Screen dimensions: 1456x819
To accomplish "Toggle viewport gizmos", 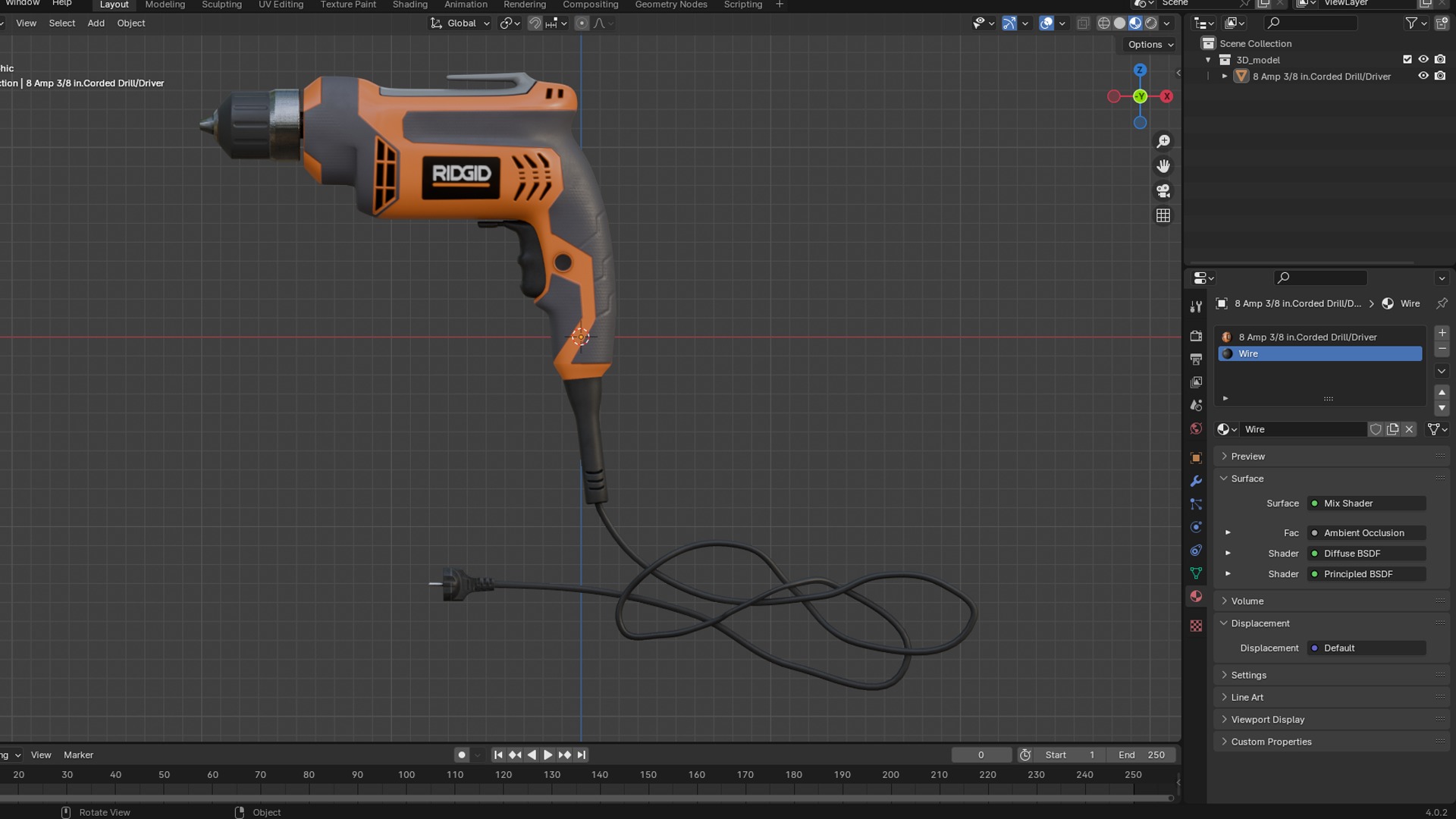I will click(1009, 24).
